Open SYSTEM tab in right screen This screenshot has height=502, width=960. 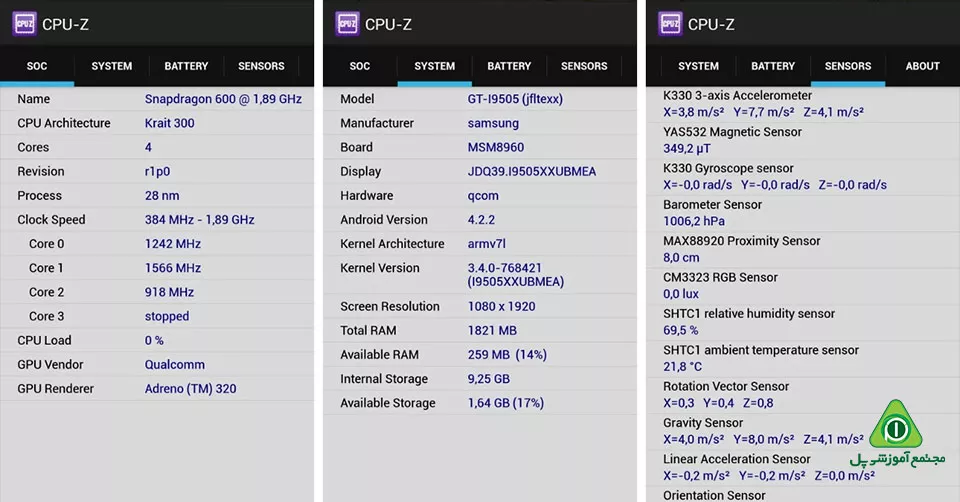point(699,66)
